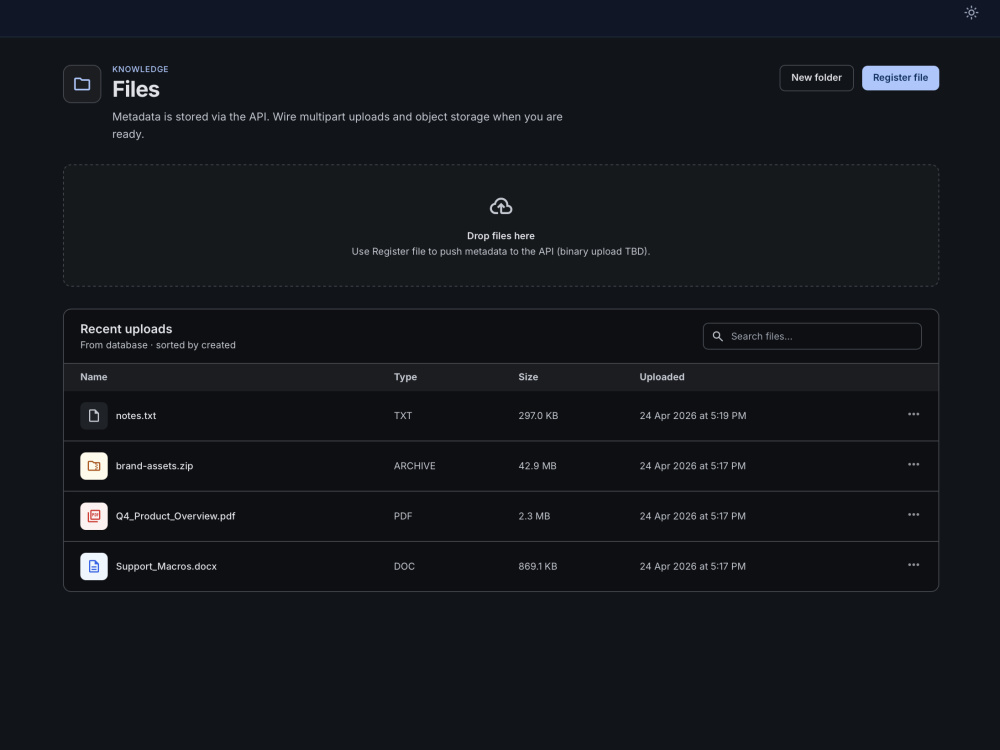Image resolution: width=1000 pixels, height=750 pixels.
Task: Click the DOC type cell
Action: pos(404,566)
